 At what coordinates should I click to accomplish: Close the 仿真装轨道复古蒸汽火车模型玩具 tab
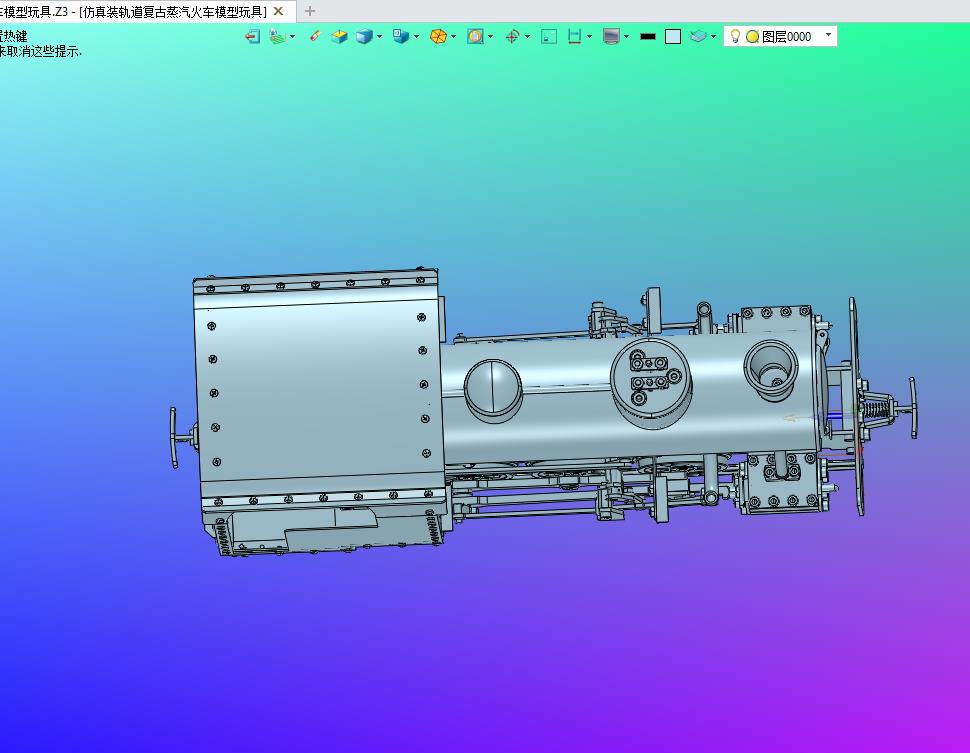pos(278,11)
